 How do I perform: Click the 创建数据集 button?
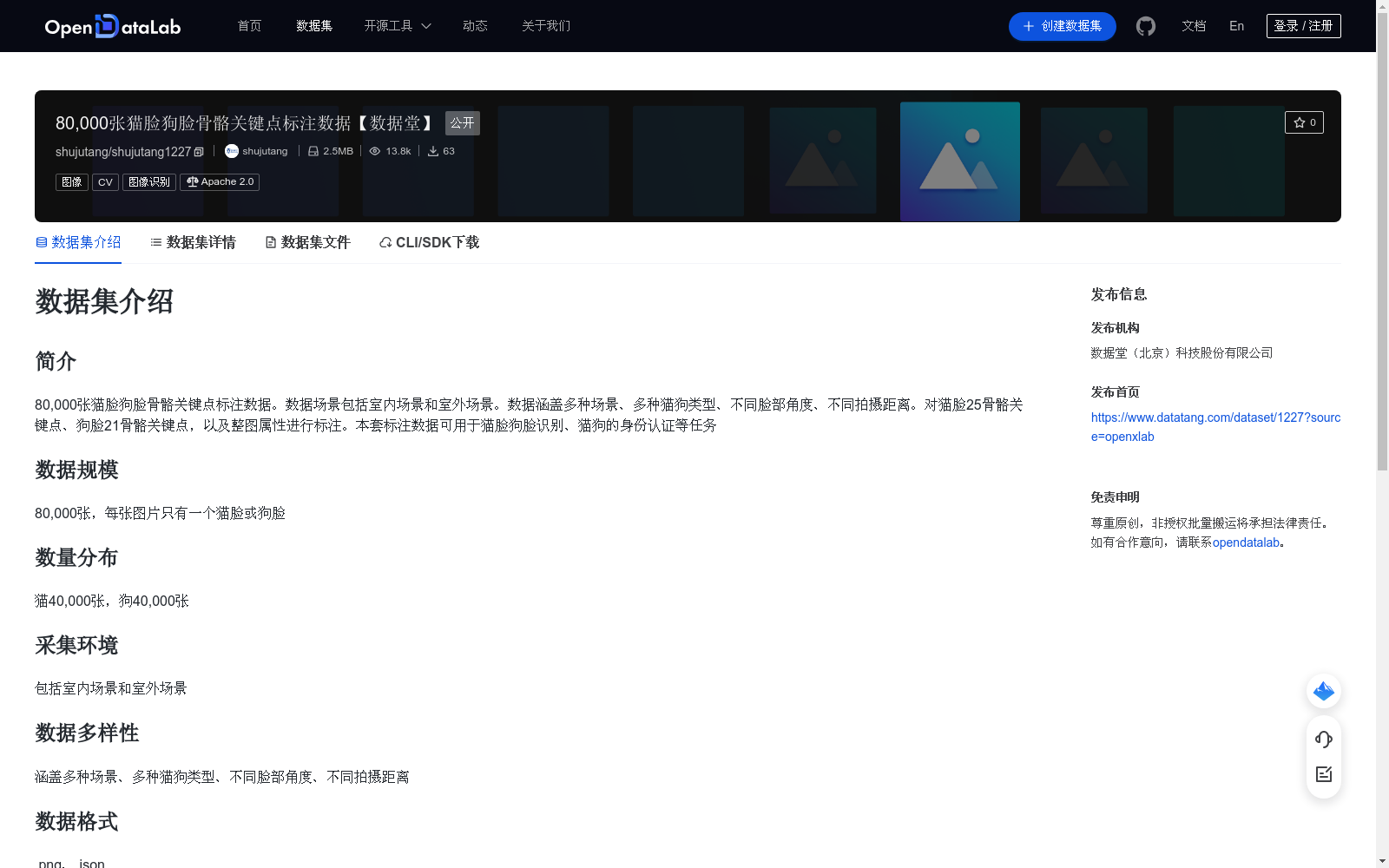click(1061, 26)
